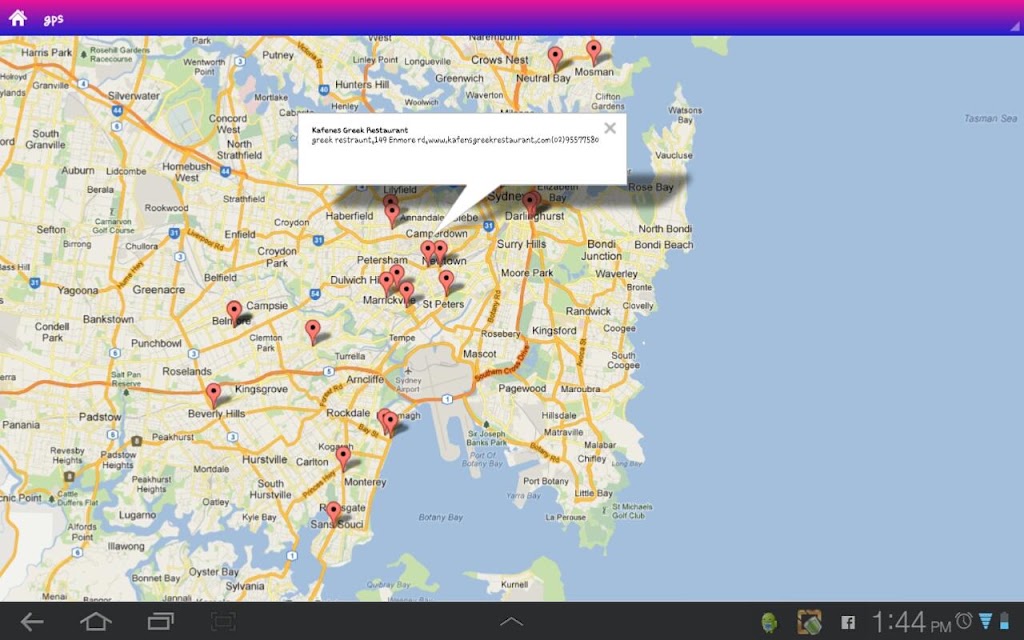Tap the pin left of the Annandale label
The width and height of the screenshot is (1024, 640).
392,215
